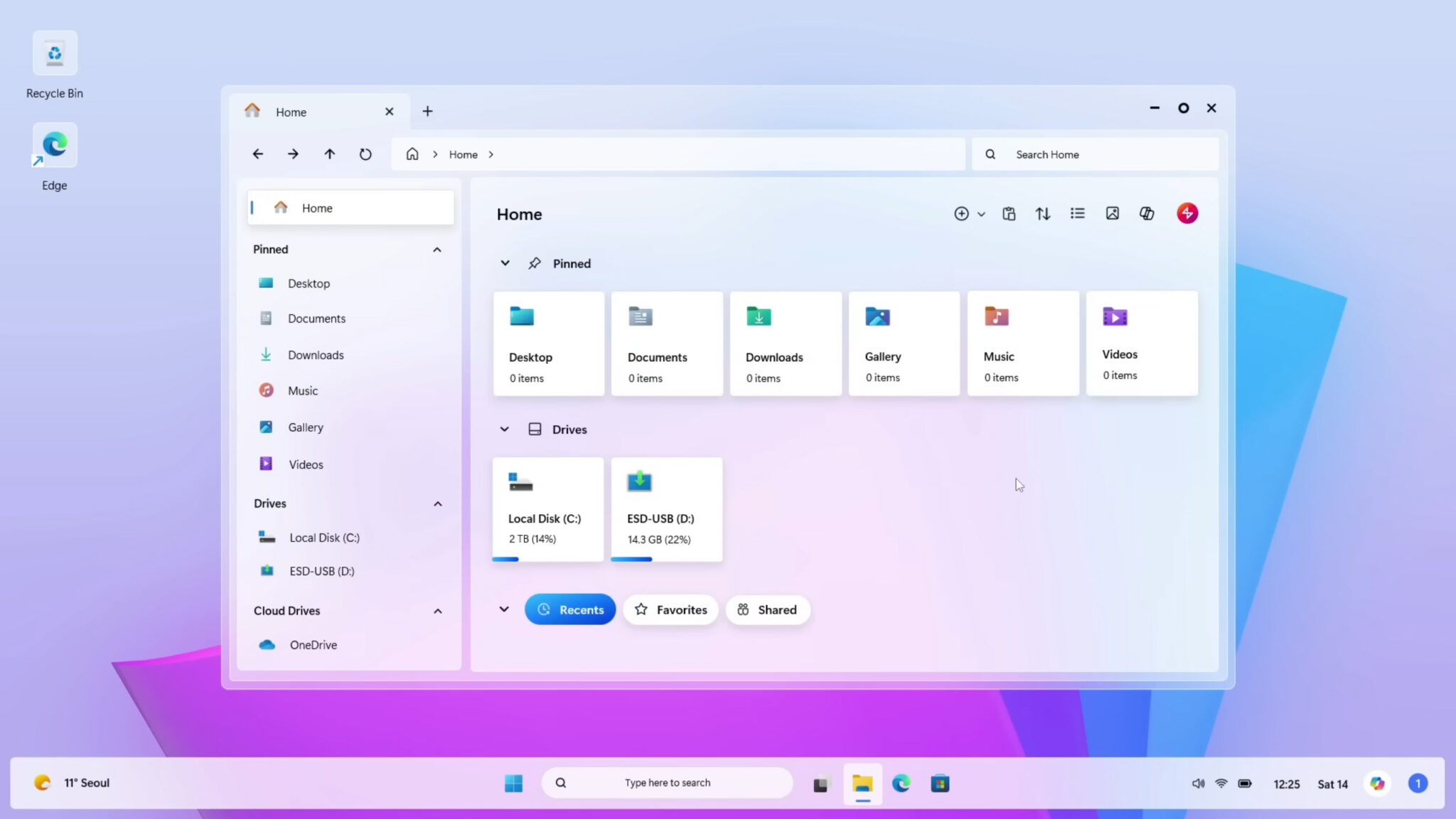Open File Explorer from the taskbar
The image size is (1456, 819).
(x=862, y=783)
